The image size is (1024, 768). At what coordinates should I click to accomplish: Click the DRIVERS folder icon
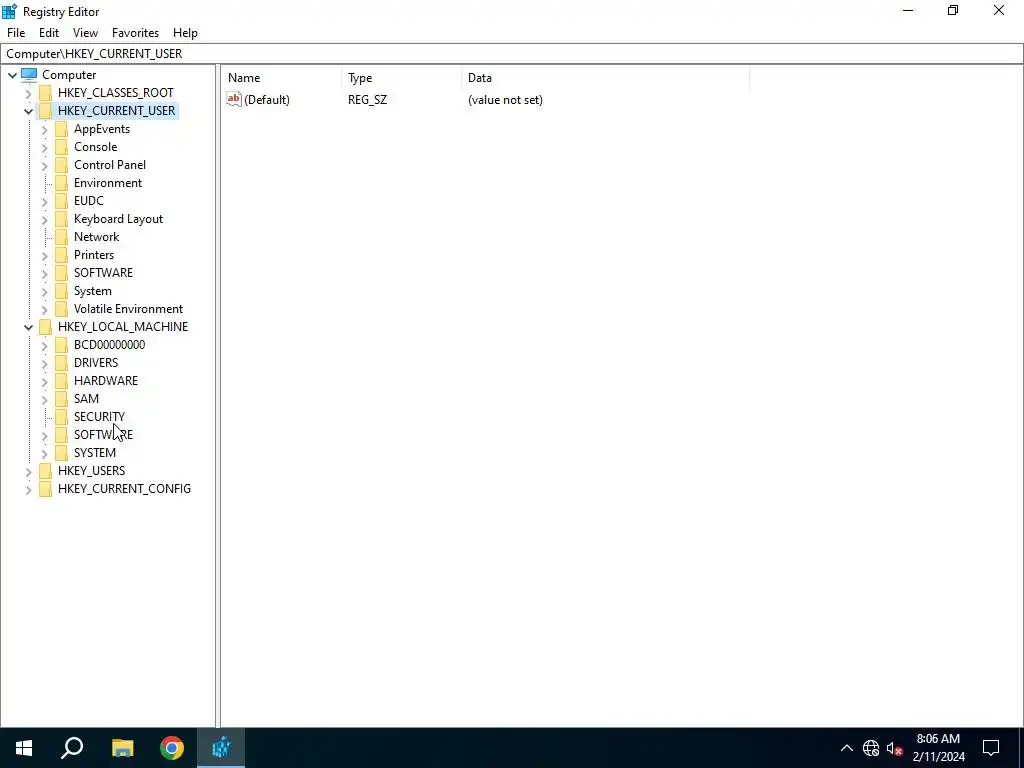pos(61,362)
